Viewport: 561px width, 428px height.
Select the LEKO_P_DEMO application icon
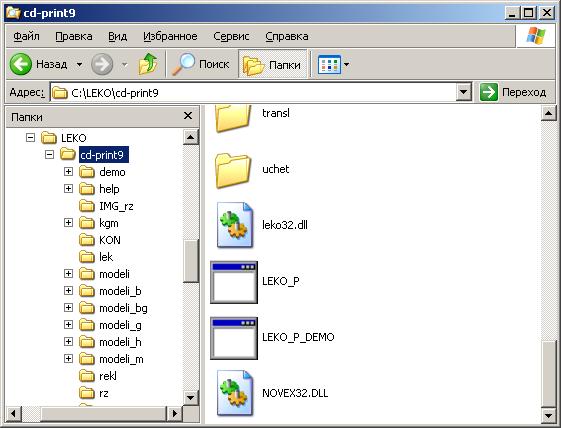click(x=234, y=338)
